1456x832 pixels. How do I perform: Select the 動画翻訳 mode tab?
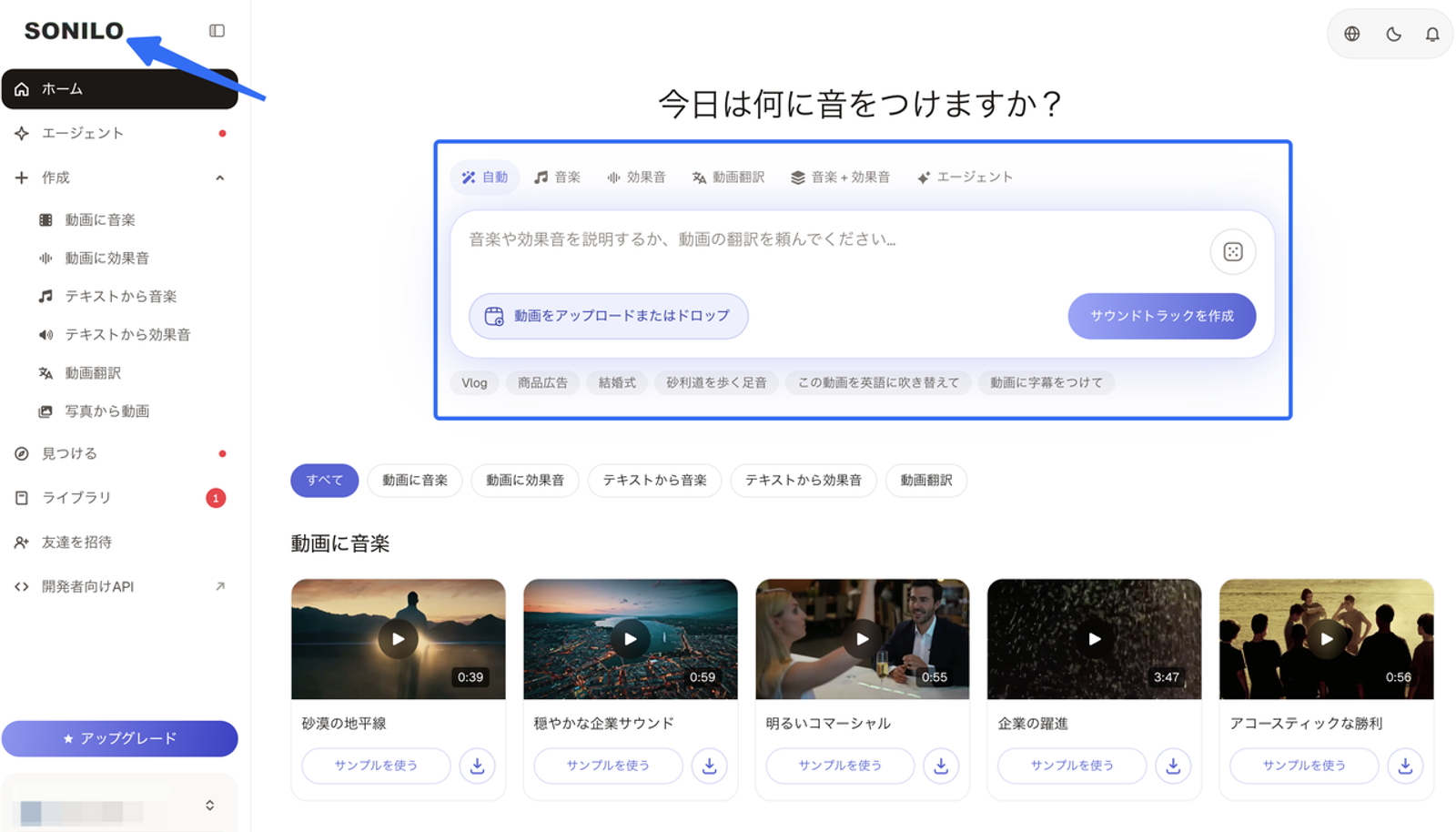[728, 178]
